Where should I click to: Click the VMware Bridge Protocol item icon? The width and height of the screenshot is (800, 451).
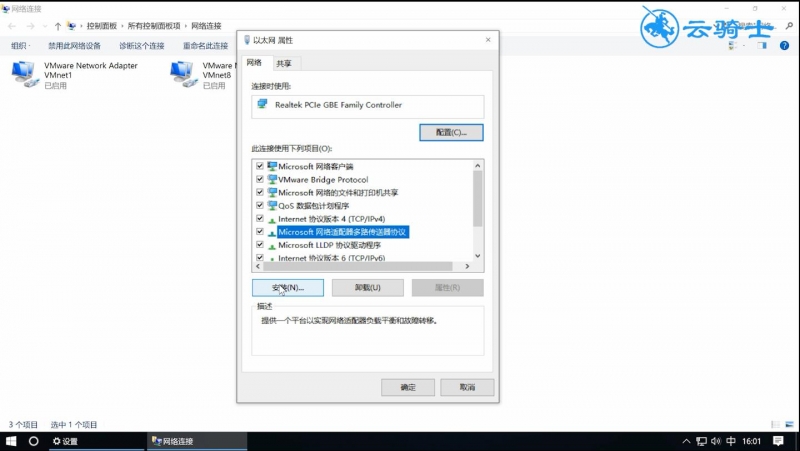(x=272, y=180)
